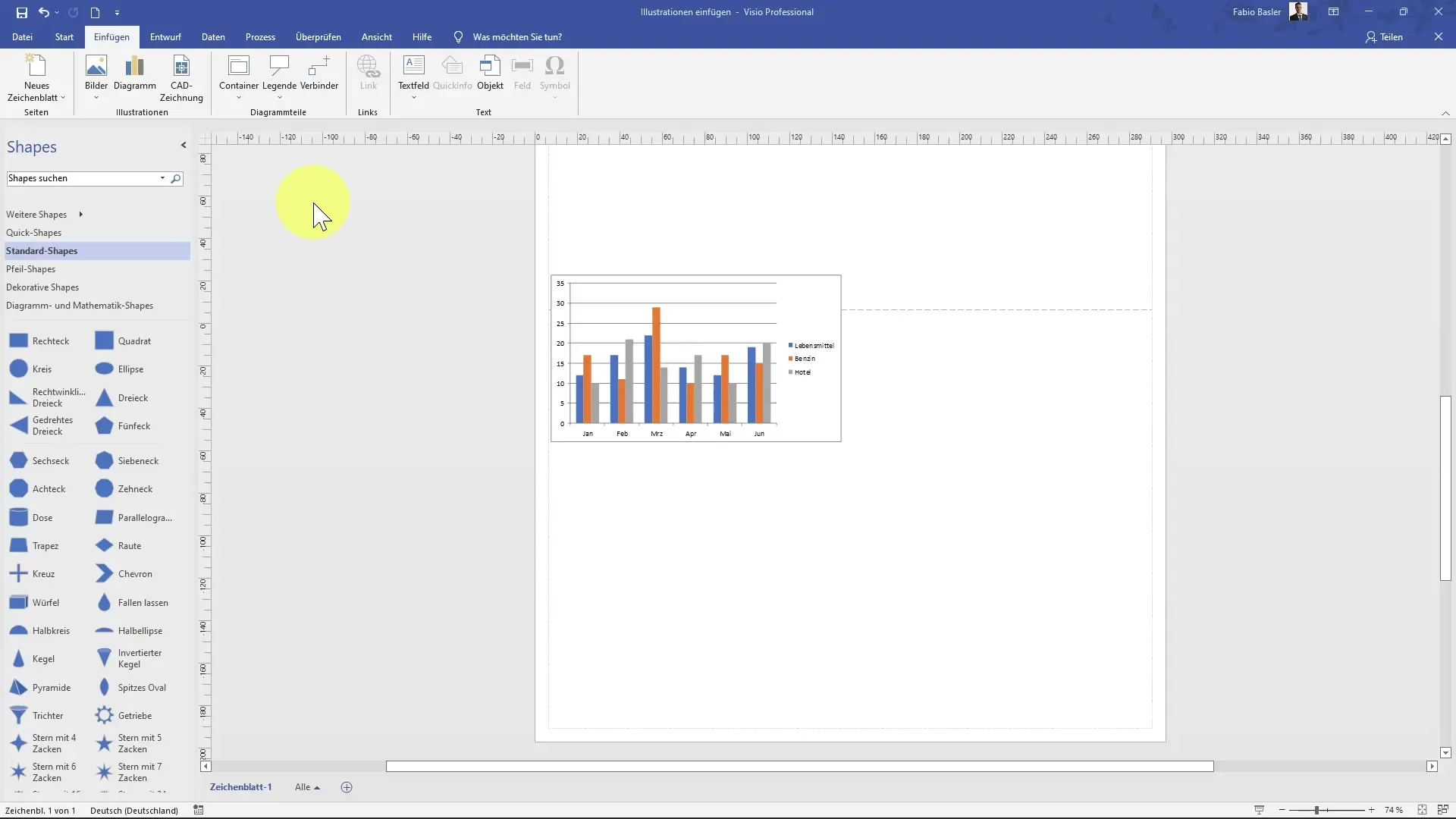Click the Save icon in quick access toolbar
The width and height of the screenshot is (1456, 819).
pyautogui.click(x=22, y=12)
